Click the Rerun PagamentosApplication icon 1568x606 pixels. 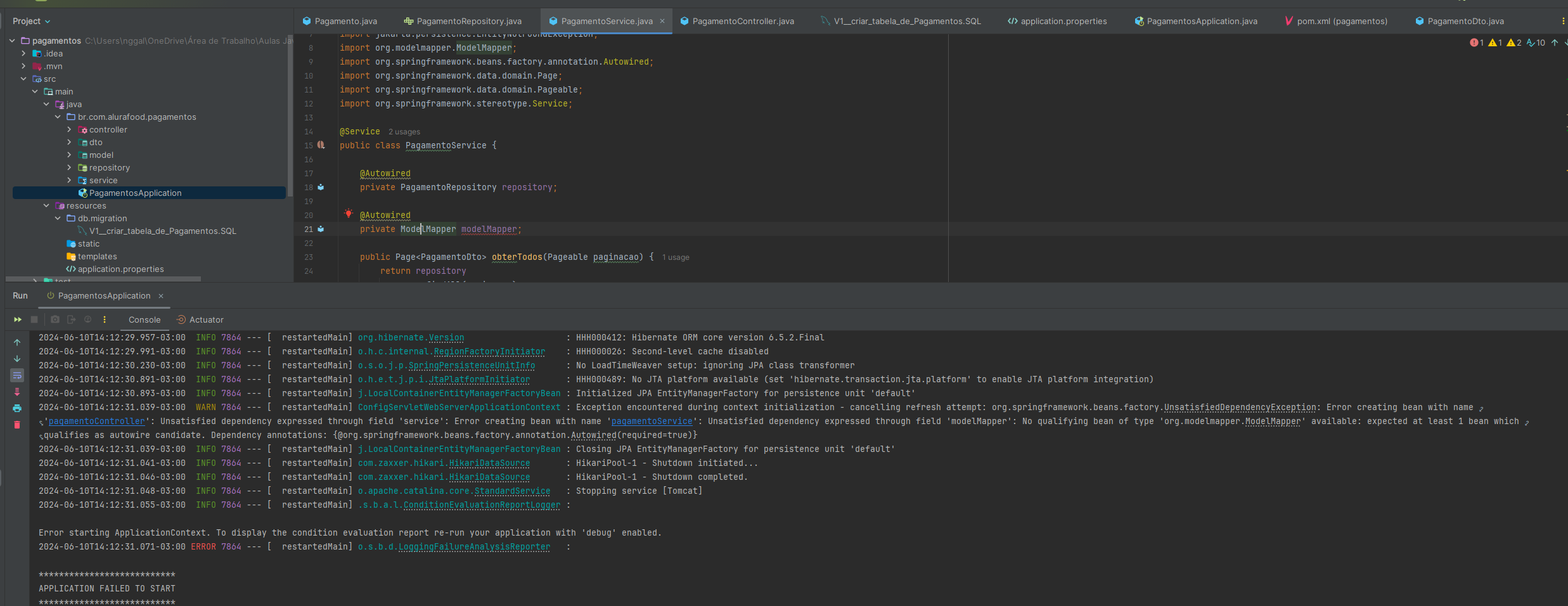pos(18,319)
